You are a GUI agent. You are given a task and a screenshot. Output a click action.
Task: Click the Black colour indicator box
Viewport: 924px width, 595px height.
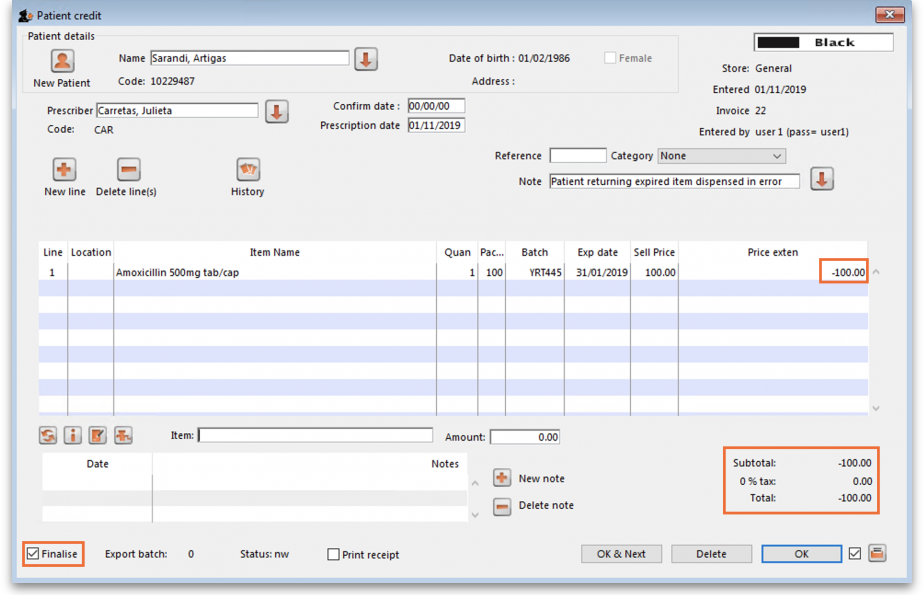(823, 43)
